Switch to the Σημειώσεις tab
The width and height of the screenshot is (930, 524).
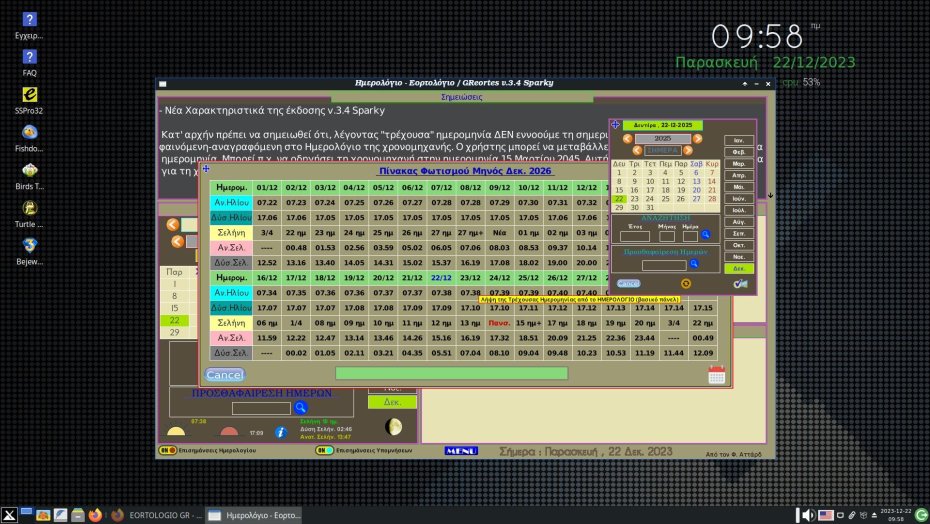click(461, 97)
